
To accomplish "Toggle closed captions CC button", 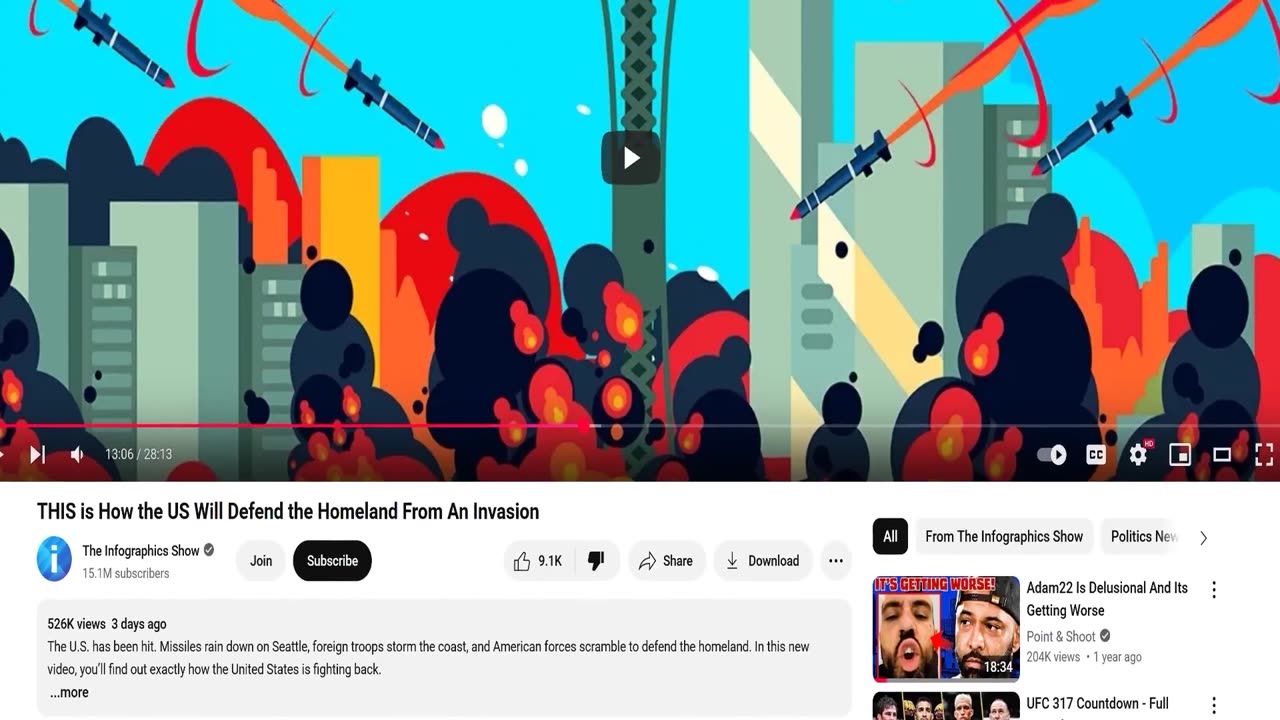I will 1096,455.
